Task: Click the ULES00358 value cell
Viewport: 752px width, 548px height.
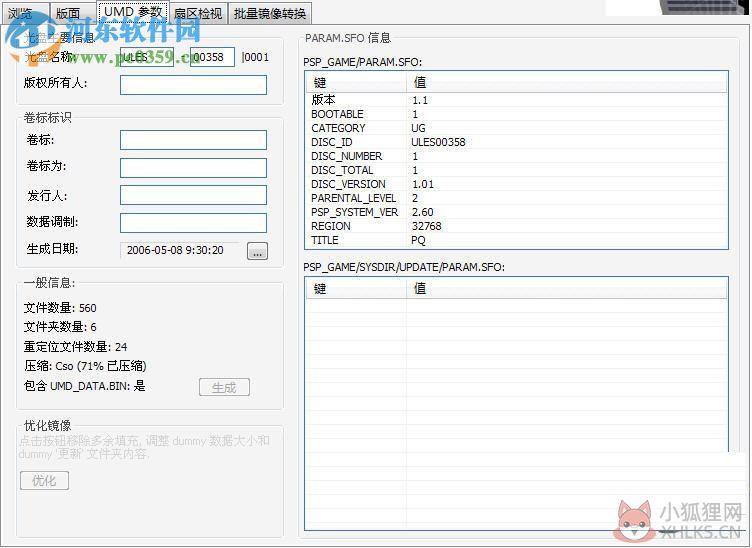Action: (438, 142)
